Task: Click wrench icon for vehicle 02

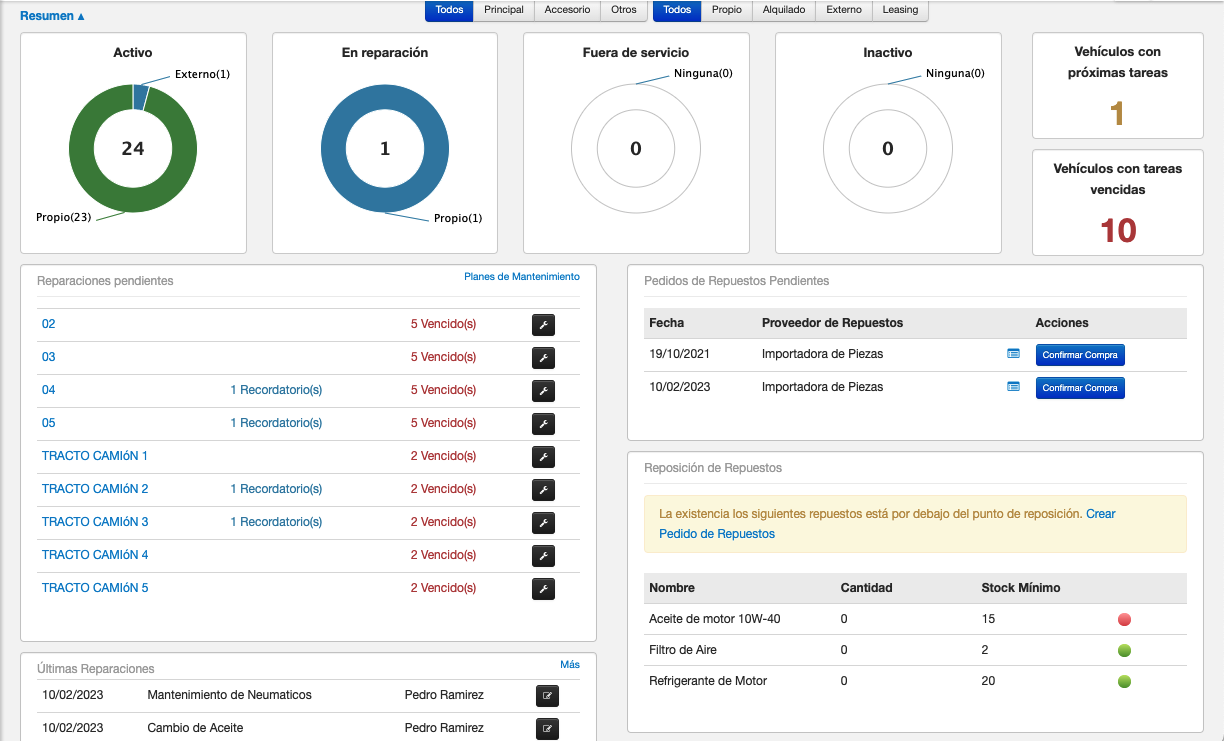Action: coord(542,325)
